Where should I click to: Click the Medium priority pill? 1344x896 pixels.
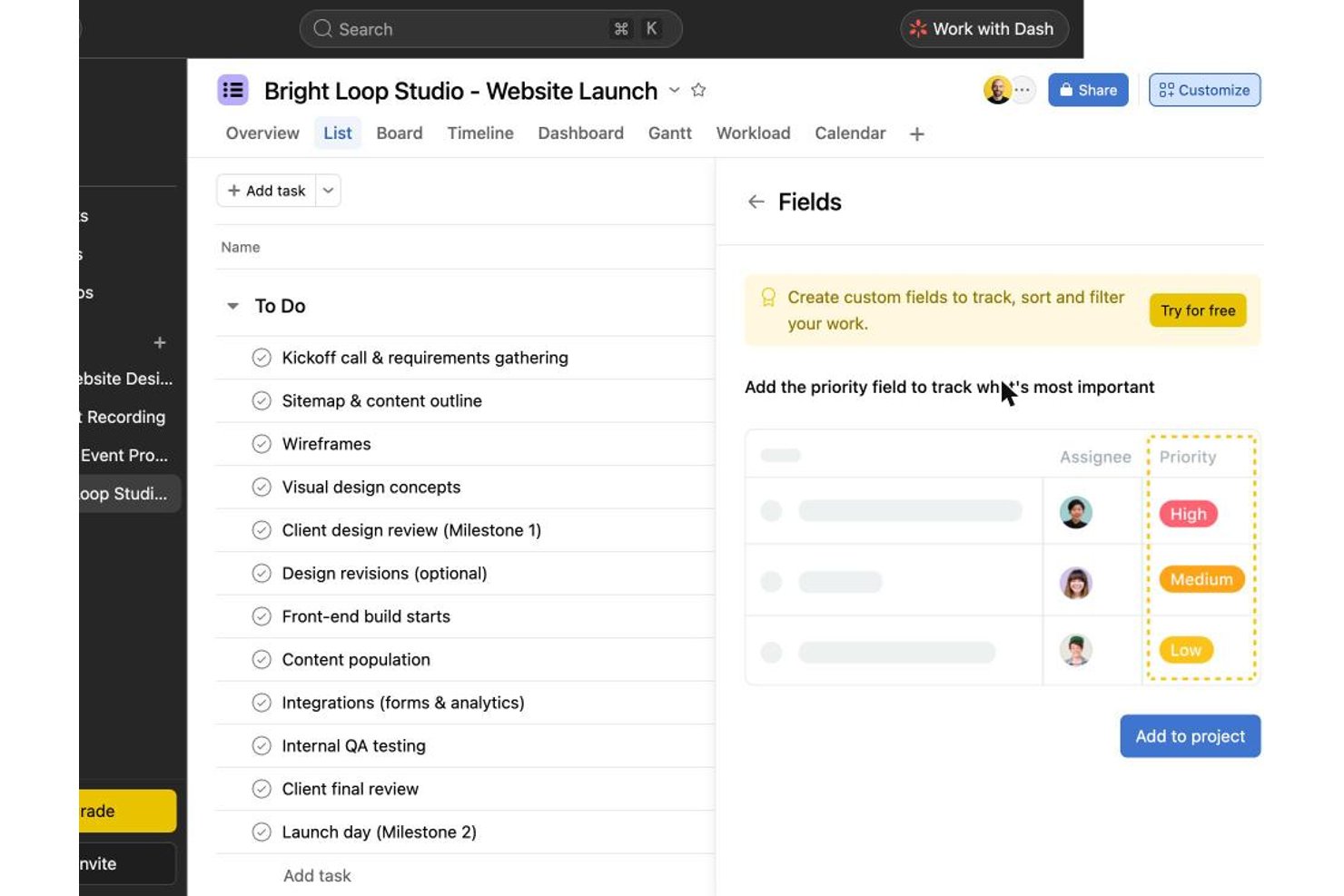tap(1201, 579)
